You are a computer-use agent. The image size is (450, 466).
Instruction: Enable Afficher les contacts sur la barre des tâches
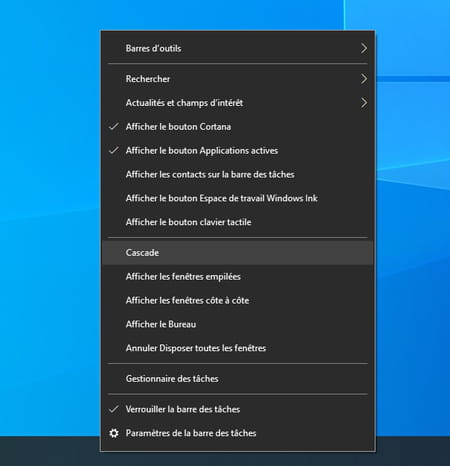point(238,174)
